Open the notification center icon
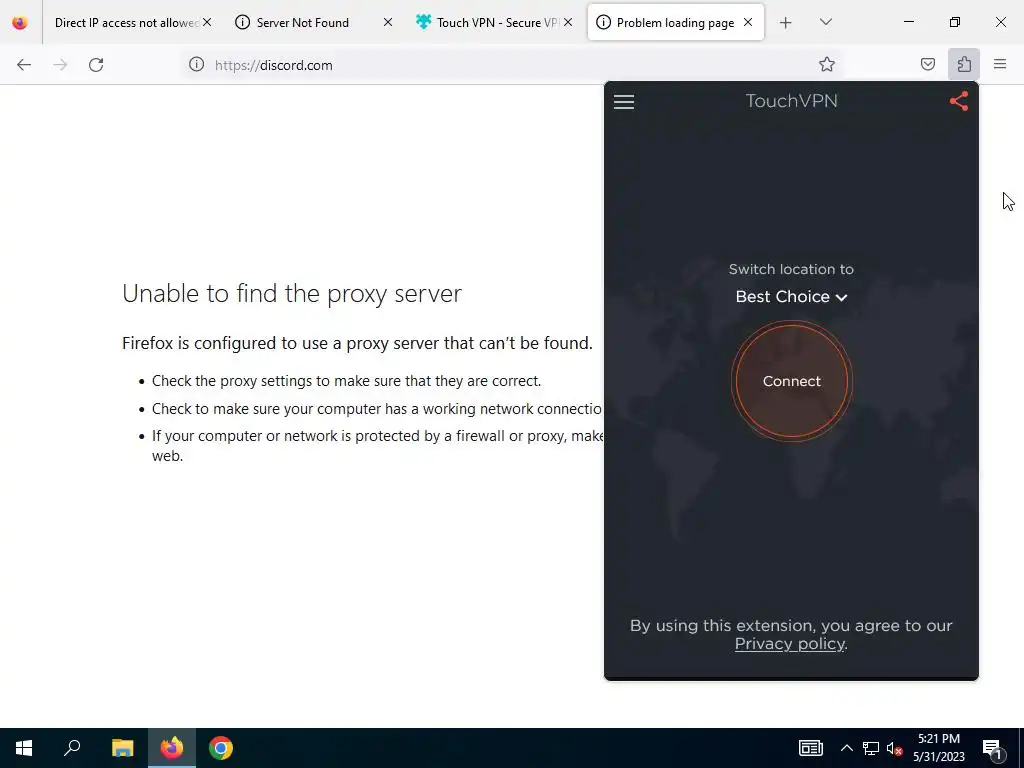Screen dimensions: 1024x768 tap(992, 748)
